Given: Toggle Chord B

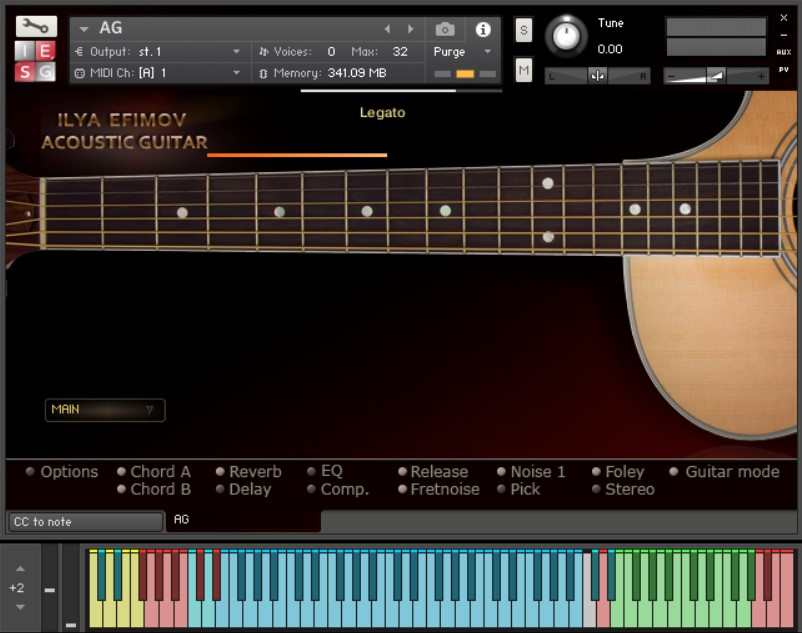Looking at the screenshot, I should pyautogui.click(x=121, y=489).
